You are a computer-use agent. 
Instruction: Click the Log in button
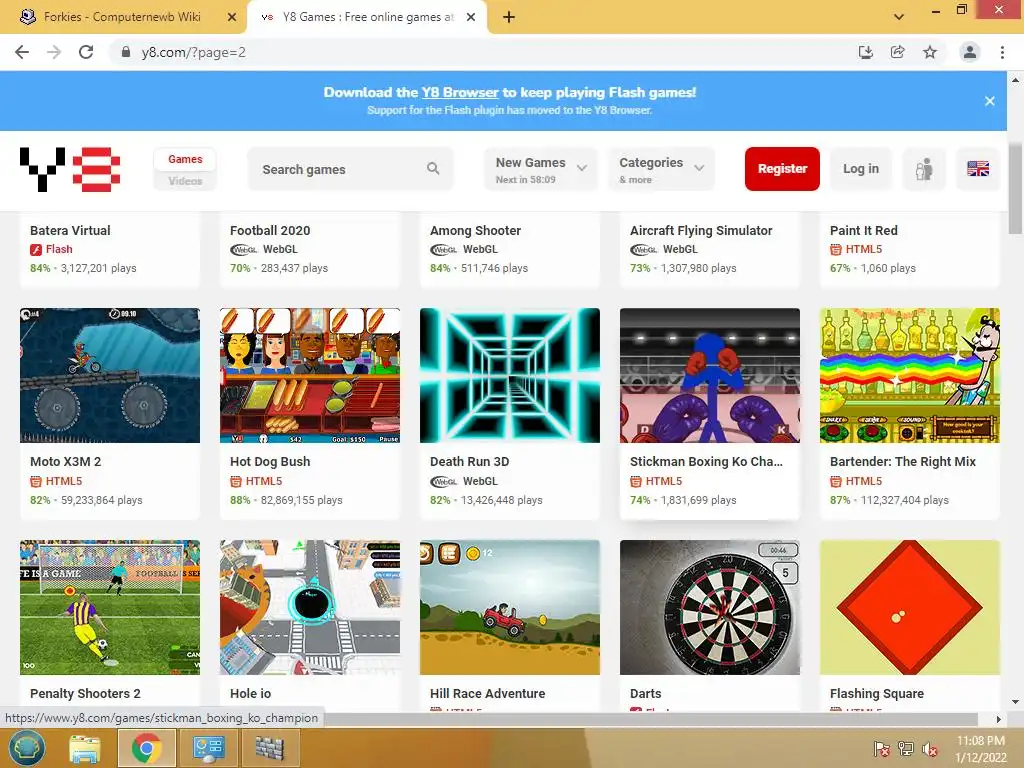(860, 169)
